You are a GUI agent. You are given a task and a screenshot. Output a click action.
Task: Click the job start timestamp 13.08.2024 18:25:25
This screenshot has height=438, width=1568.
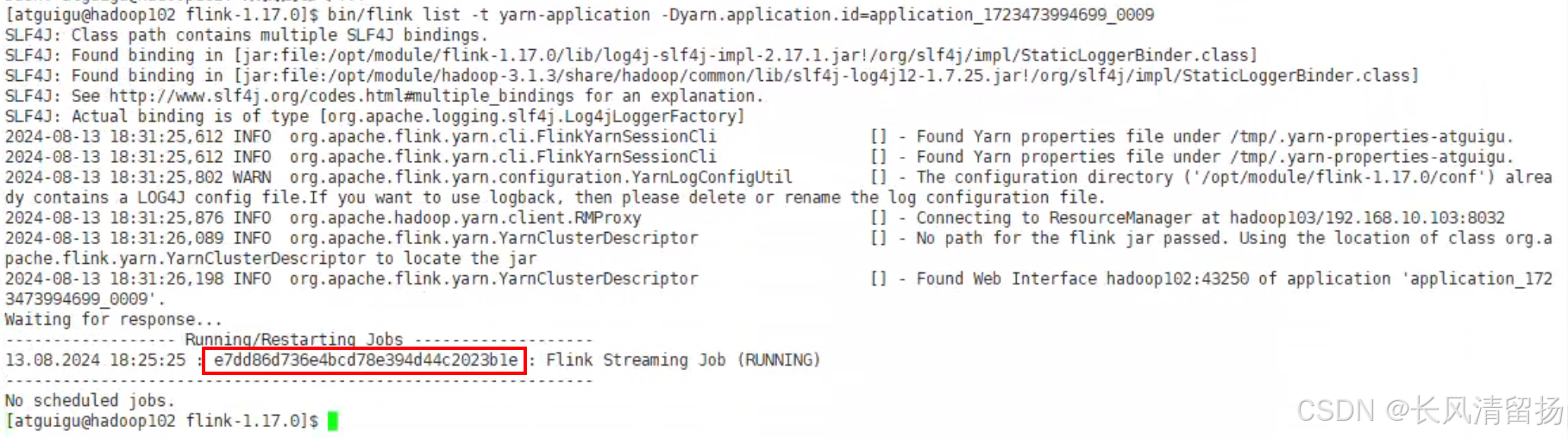(x=95, y=360)
